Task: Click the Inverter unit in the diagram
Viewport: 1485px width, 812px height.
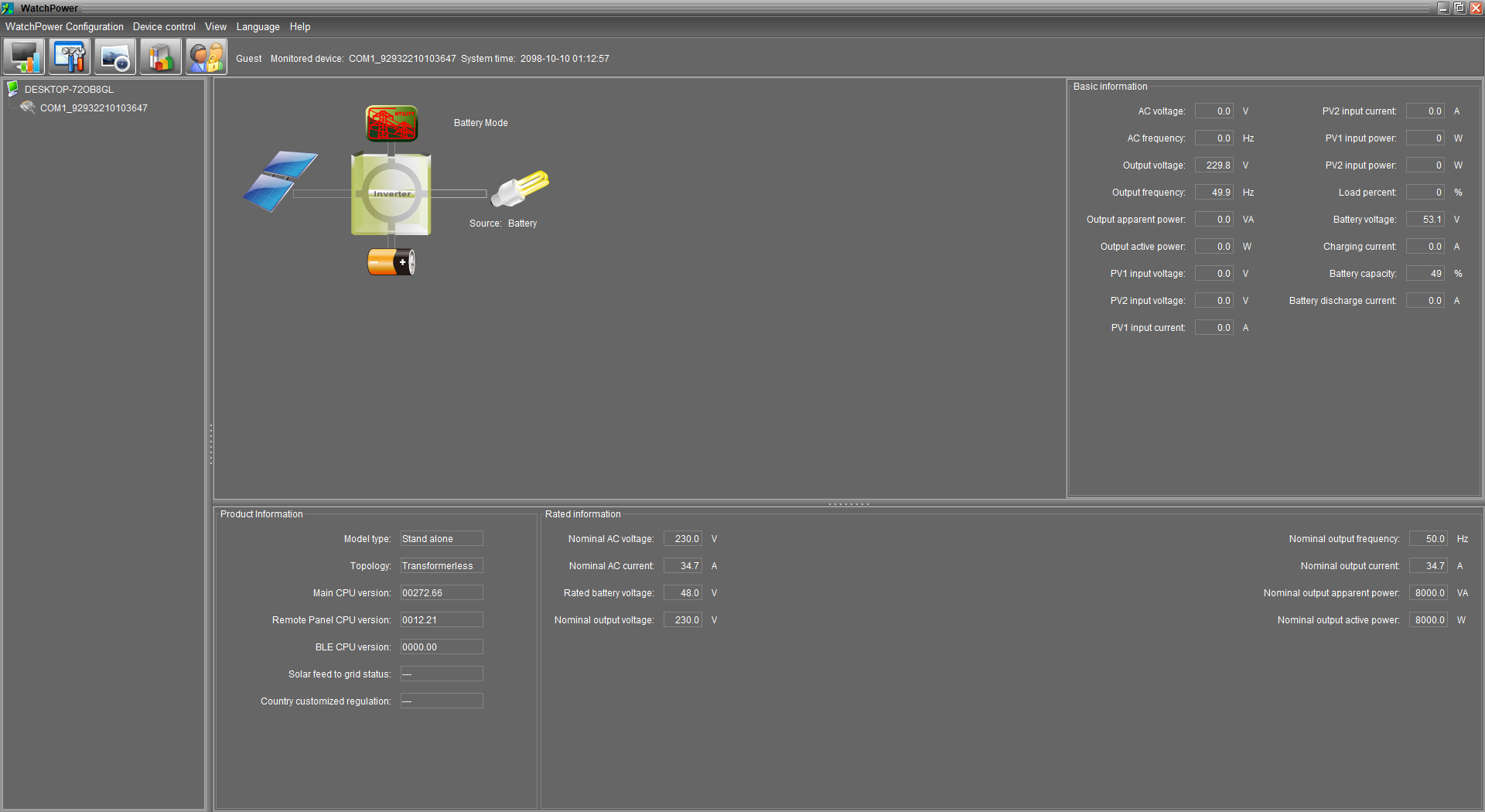Action: point(391,194)
